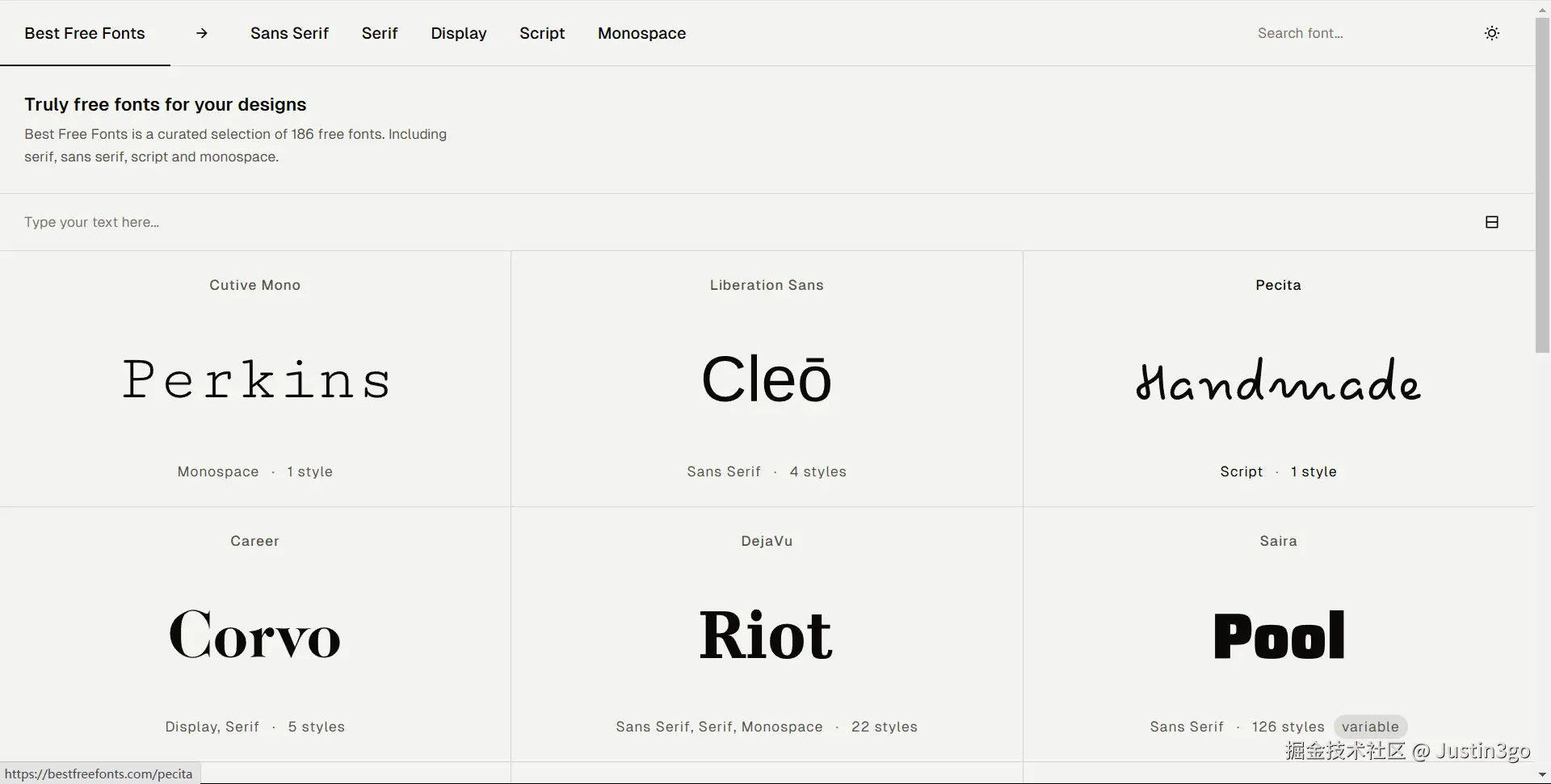Open the Pecita Handmade font preview

[x=1278, y=381]
